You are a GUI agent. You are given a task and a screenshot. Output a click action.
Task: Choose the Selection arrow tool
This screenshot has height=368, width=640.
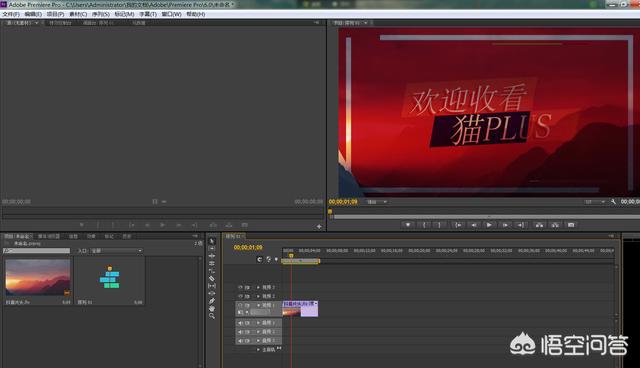coord(212,241)
